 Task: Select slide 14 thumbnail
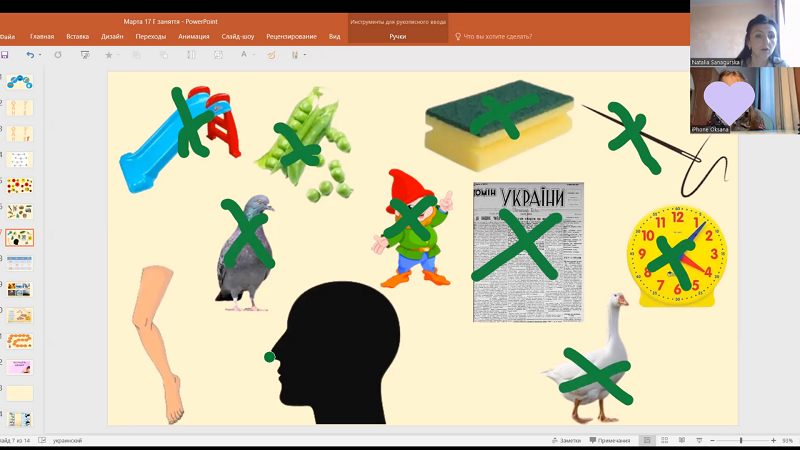coord(20,419)
